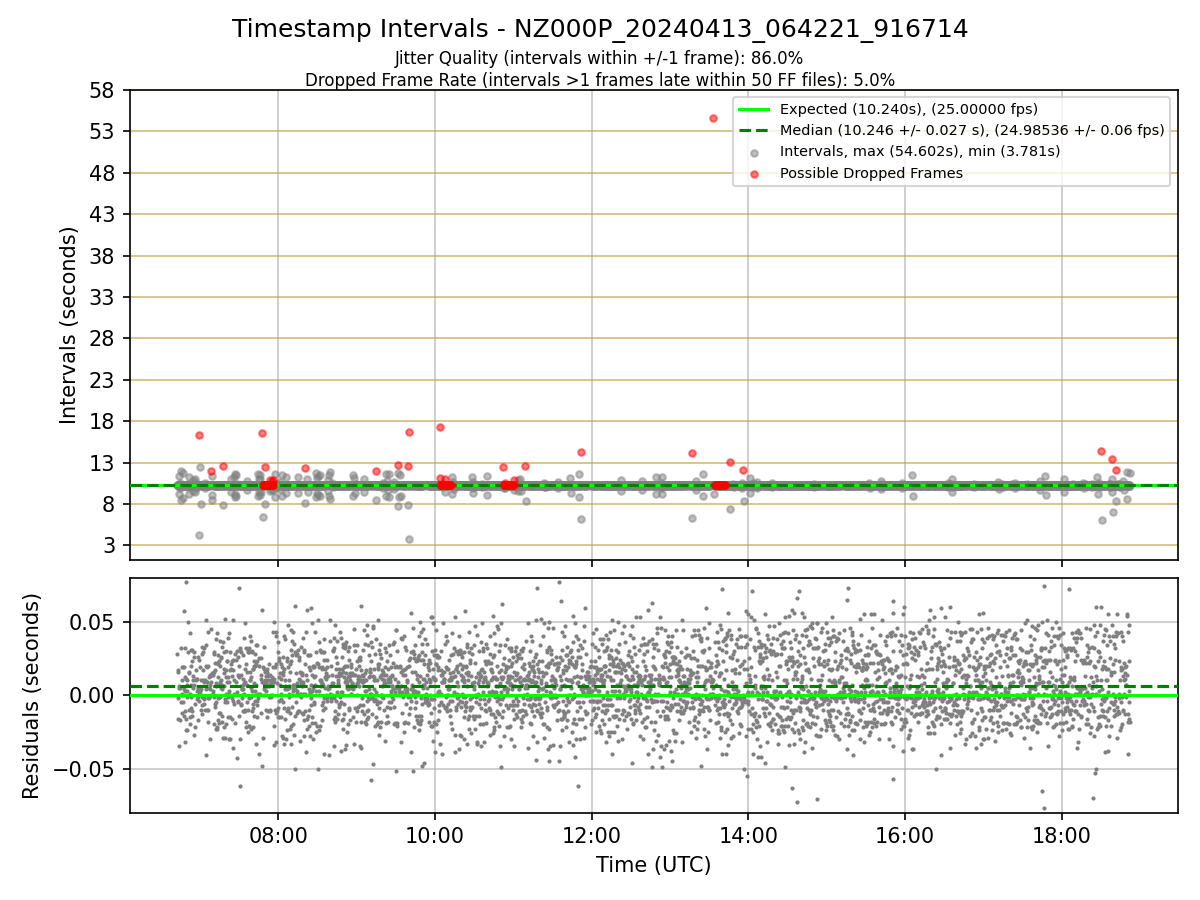
Task: Click legend entry 'Median (10.246 +/- 0.027 s)'
Action: [972, 130]
